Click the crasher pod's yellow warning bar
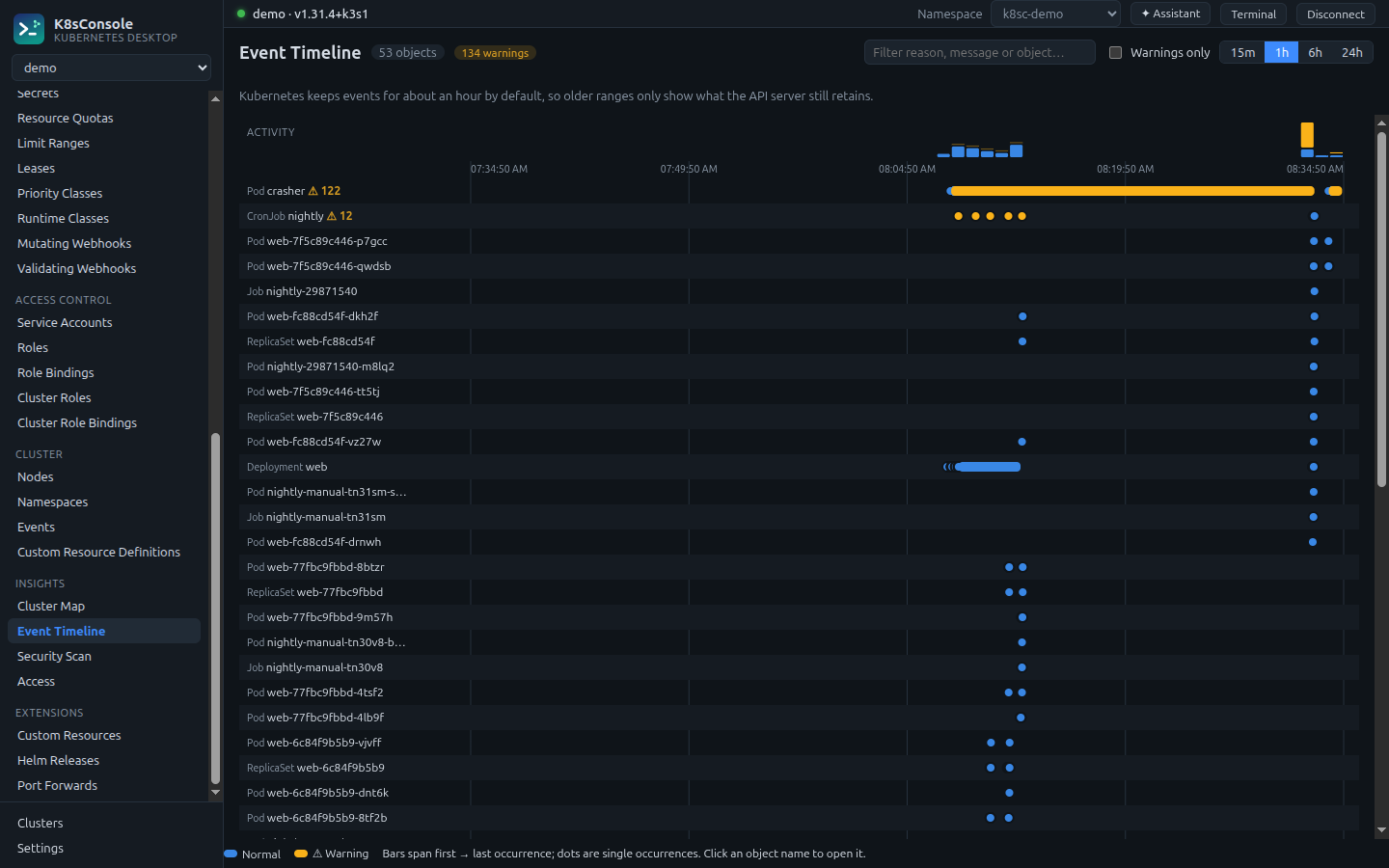 (1130, 191)
